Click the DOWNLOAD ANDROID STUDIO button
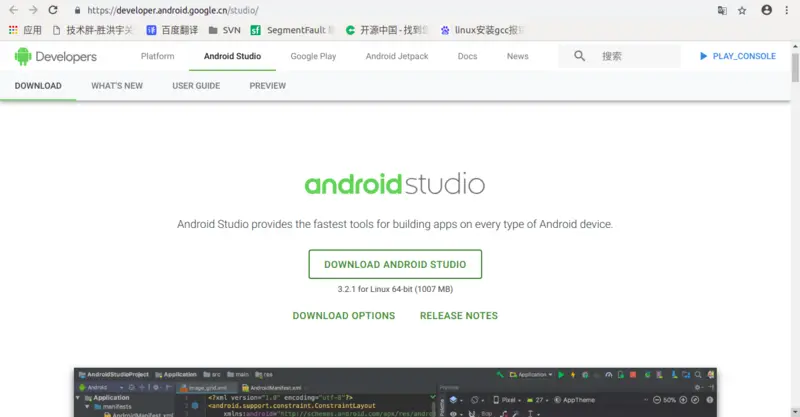800x417 pixels. (395, 264)
